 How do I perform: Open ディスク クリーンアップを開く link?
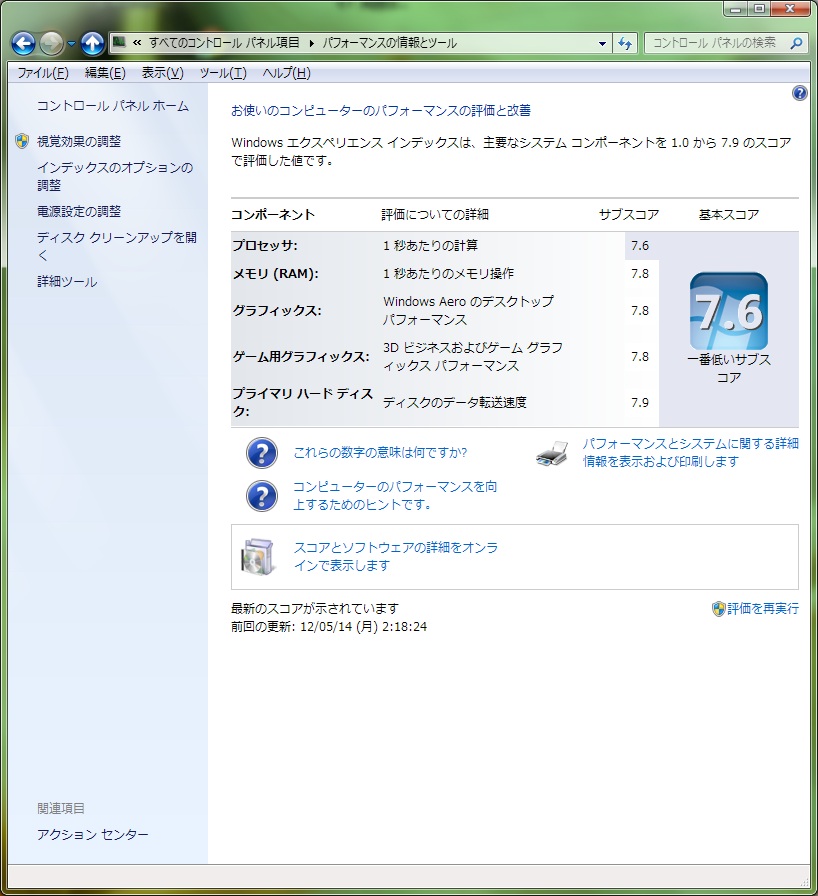pos(117,246)
